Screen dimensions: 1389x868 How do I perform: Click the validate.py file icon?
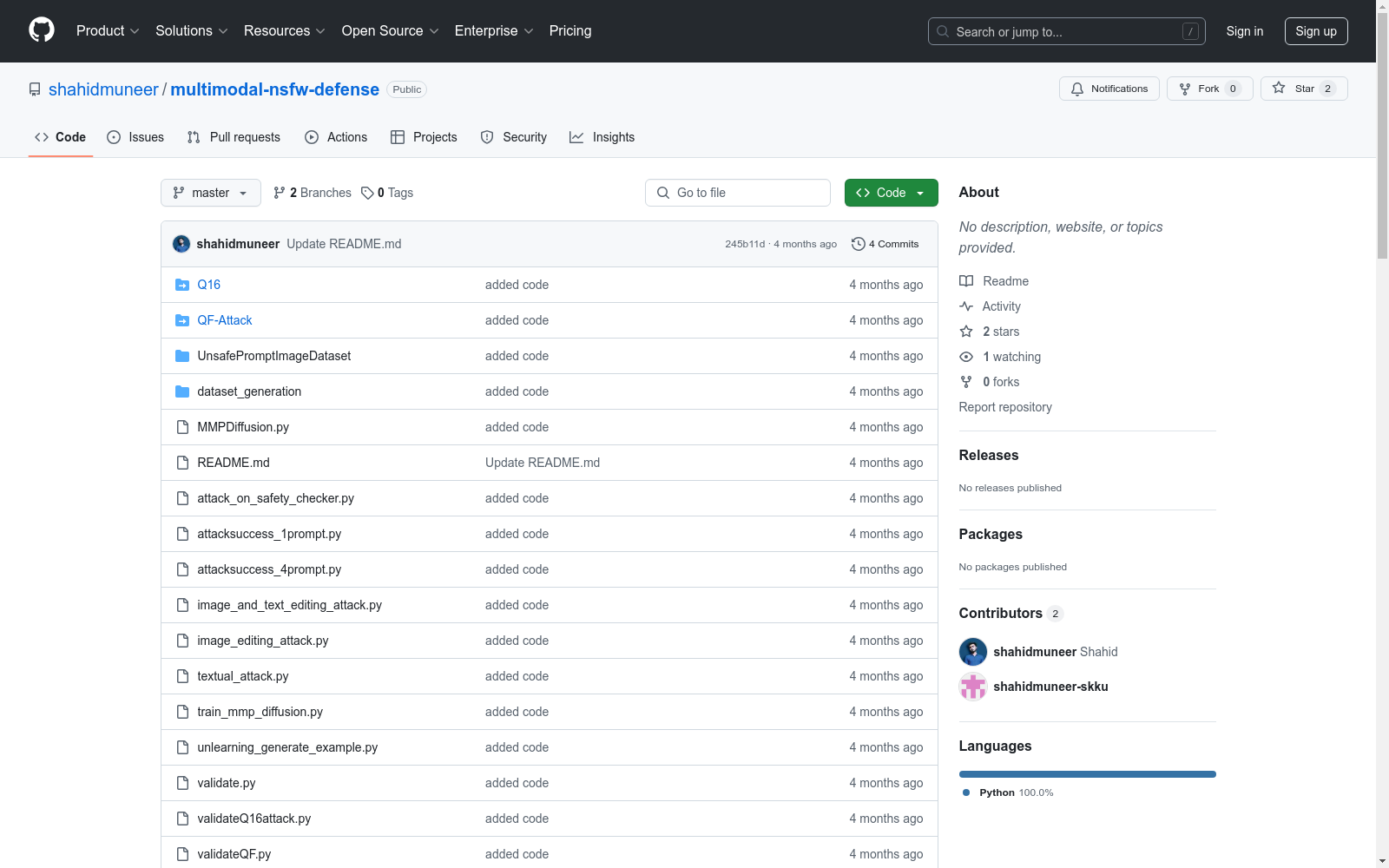click(182, 783)
